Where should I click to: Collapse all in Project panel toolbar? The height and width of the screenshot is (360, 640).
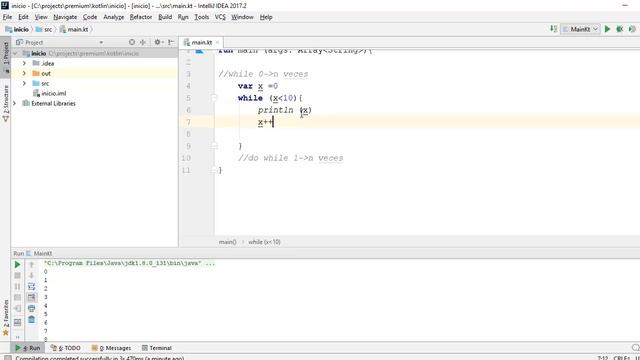(x=143, y=42)
